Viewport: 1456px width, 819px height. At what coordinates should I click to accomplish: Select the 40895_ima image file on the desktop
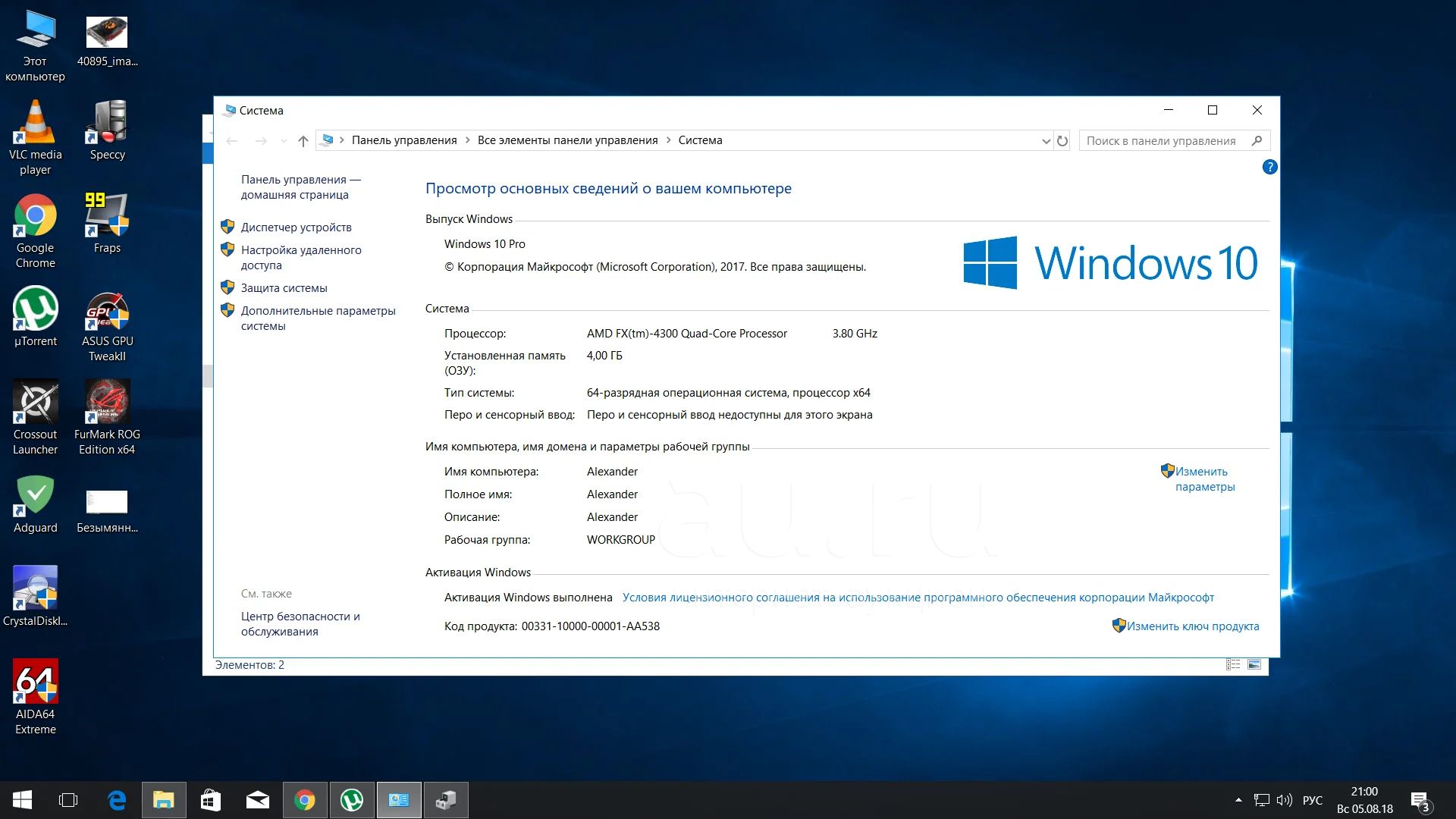coord(107,42)
